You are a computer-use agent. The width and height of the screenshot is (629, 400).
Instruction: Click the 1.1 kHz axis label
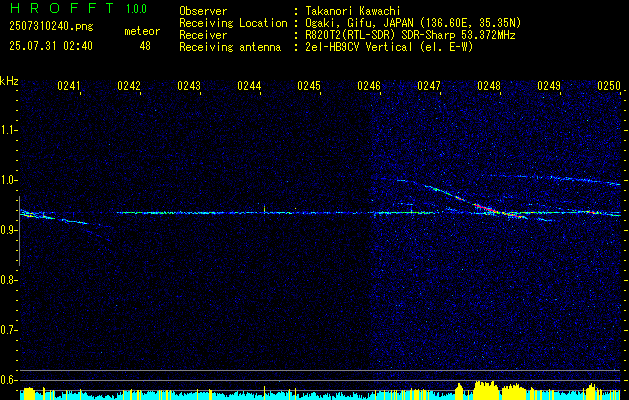[8, 130]
